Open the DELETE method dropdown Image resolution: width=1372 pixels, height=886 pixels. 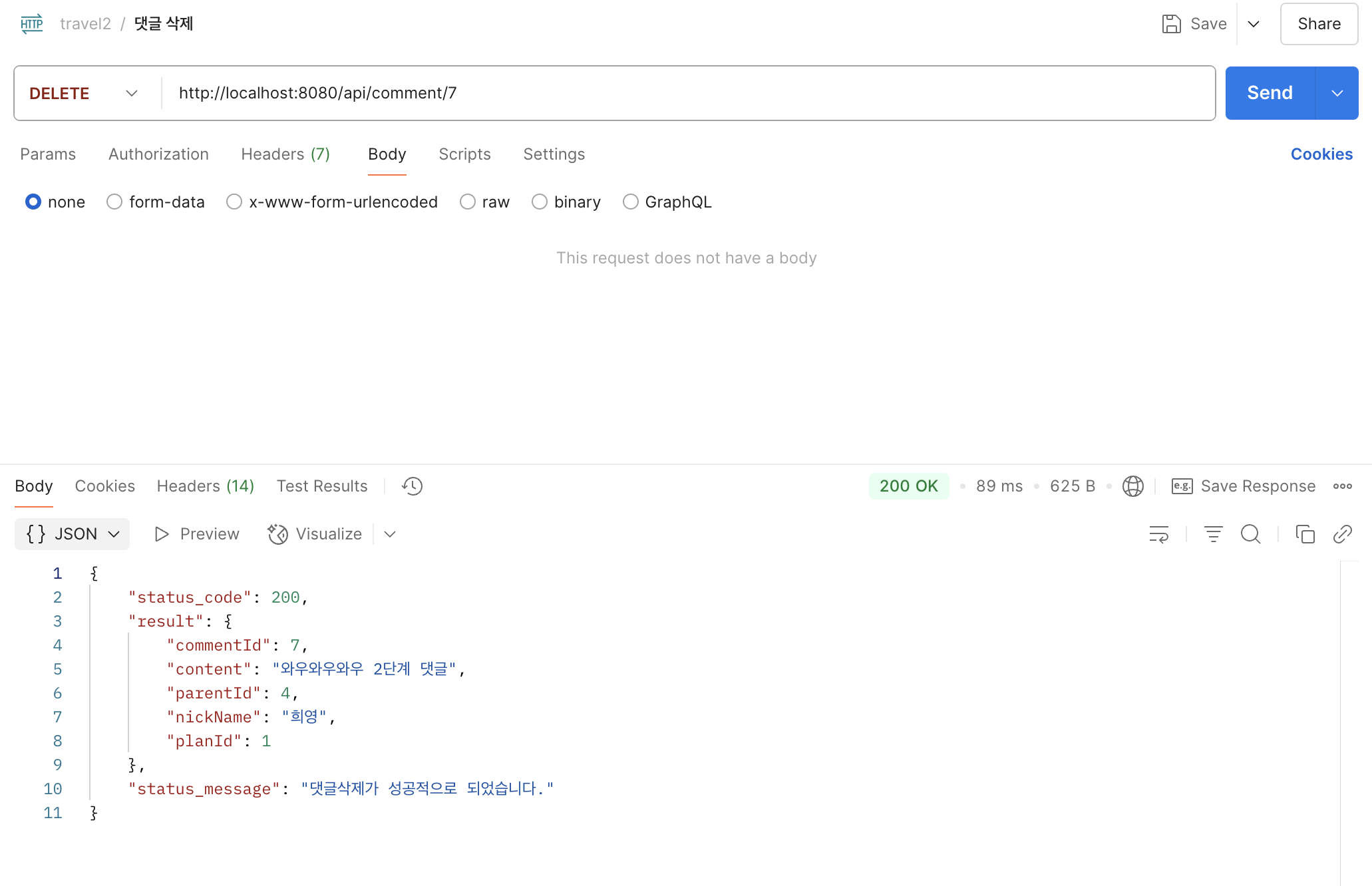pyautogui.click(x=84, y=93)
